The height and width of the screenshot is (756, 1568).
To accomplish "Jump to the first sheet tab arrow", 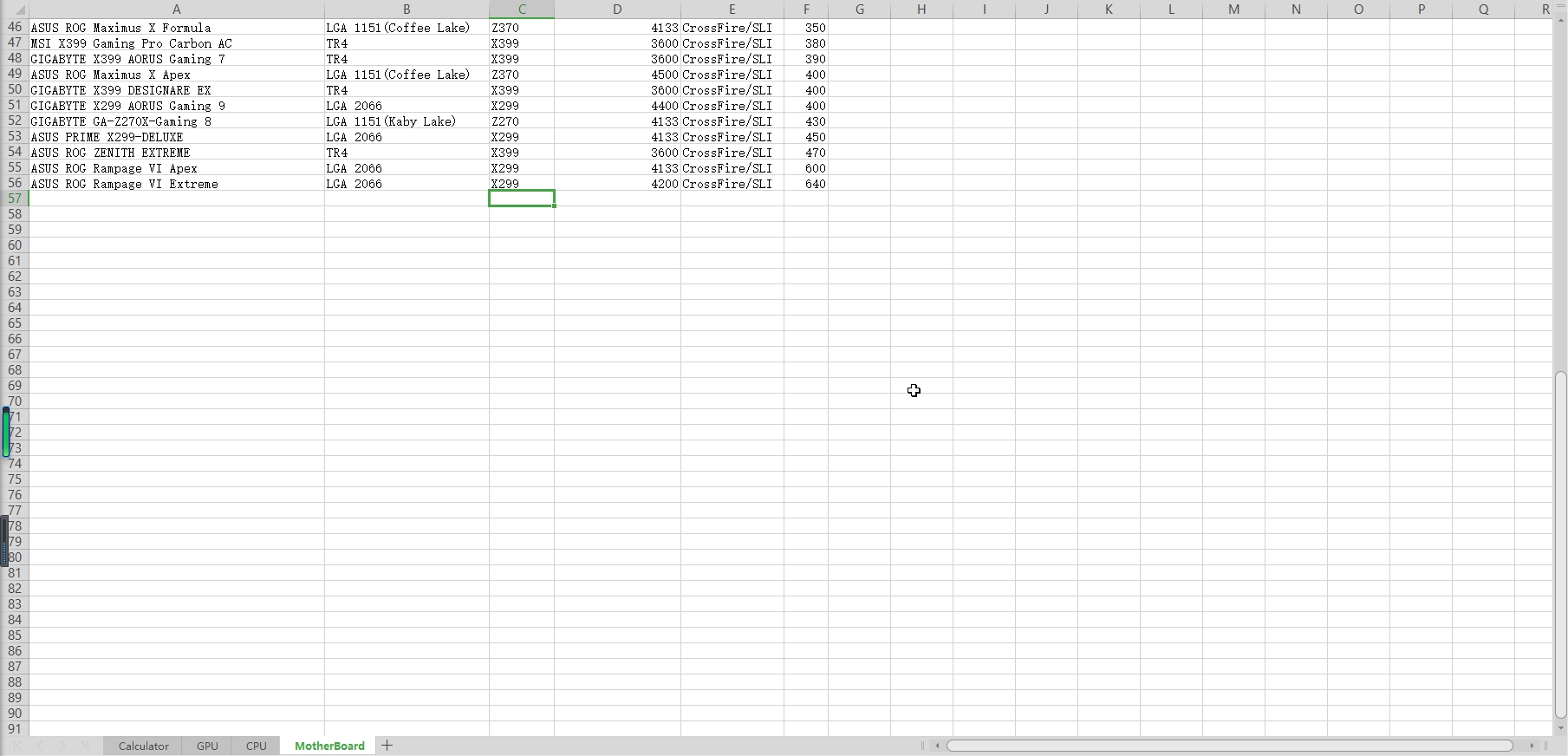I will [17, 746].
